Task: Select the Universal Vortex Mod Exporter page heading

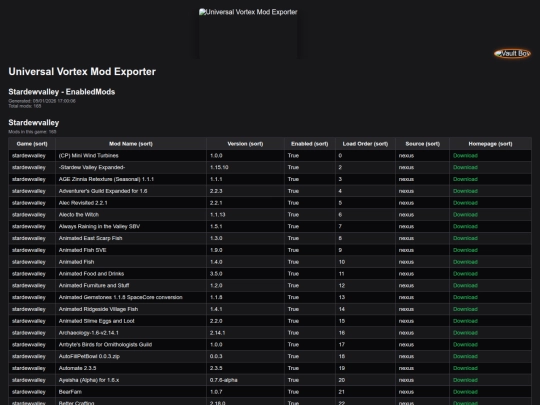Action: tap(82, 72)
